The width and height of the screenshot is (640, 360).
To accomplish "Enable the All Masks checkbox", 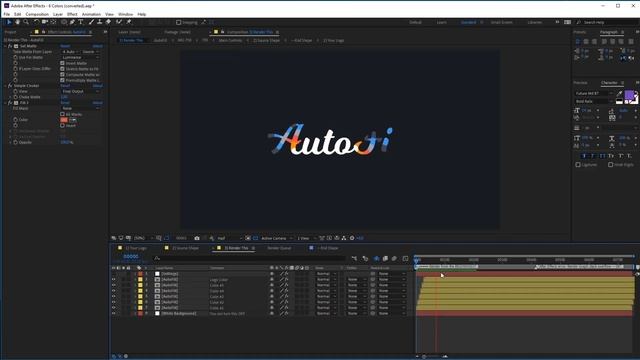I will [x=62, y=114].
